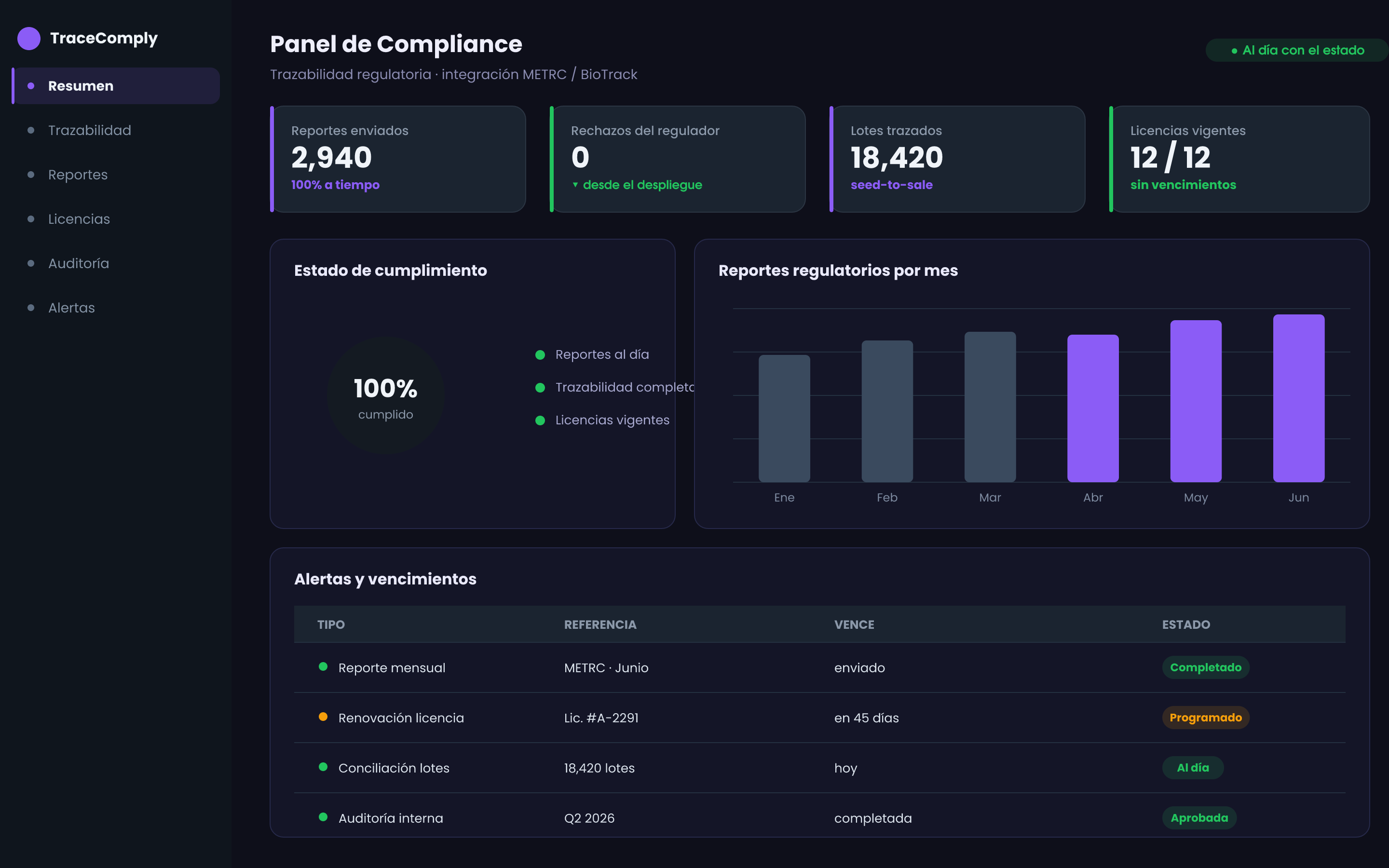Image resolution: width=1389 pixels, height=868 pixels.
Task: Click the green legend dot for Licencias vigentes
Action: pyautogui.click(x=540, y=420)
